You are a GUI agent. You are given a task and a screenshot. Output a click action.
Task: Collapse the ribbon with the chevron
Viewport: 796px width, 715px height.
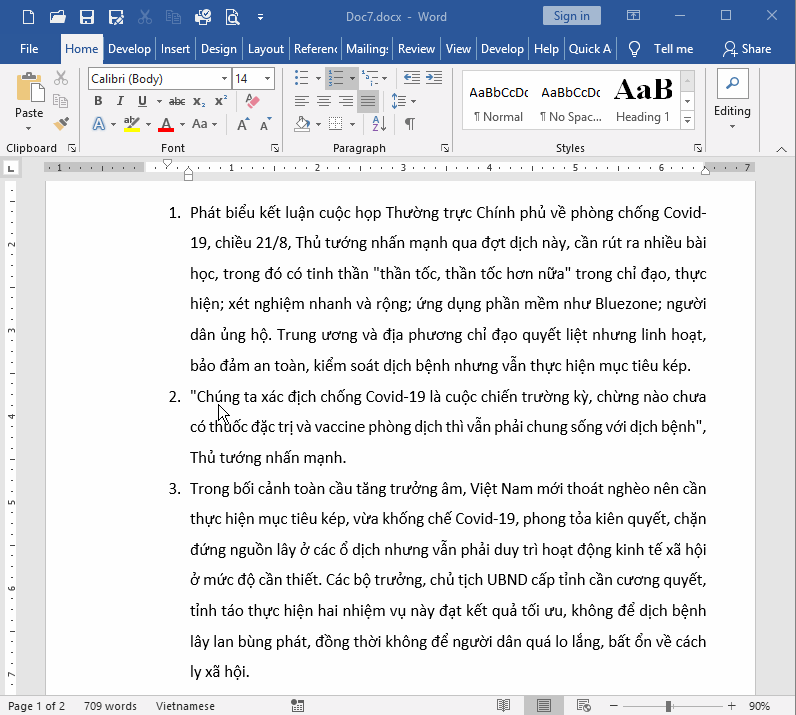pyautogui.click(x=781, y=149)
